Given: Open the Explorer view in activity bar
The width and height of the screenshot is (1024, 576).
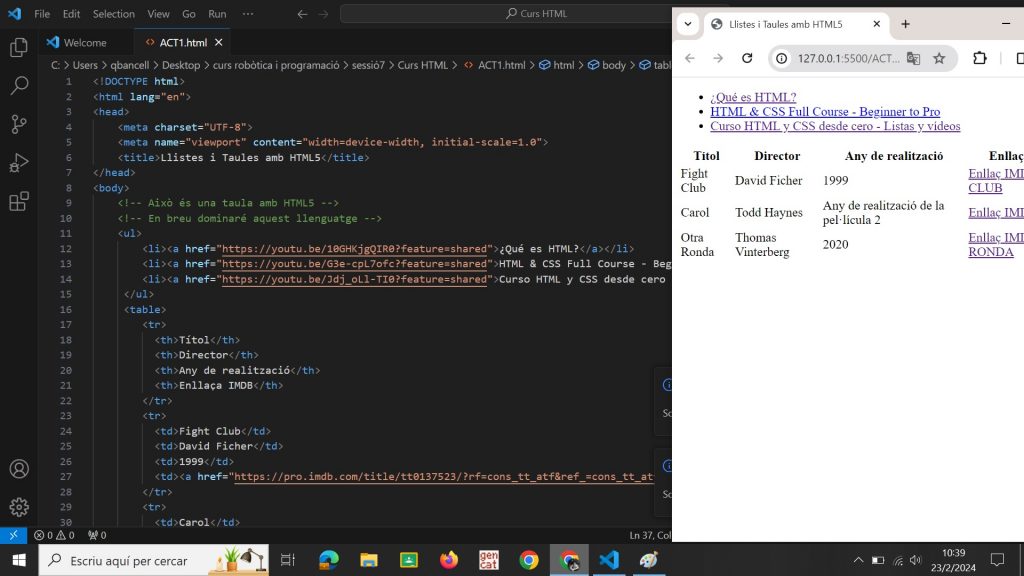Looking at the screenshot, I should (18, 48).
